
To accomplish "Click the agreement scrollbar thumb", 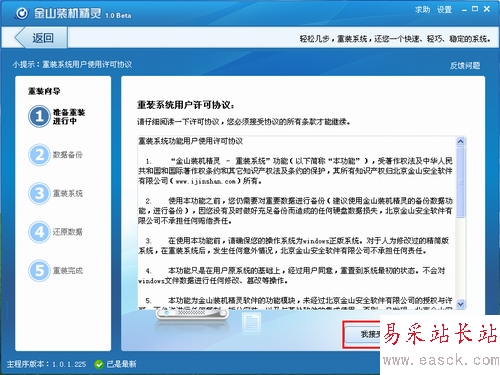I will 461,182.
